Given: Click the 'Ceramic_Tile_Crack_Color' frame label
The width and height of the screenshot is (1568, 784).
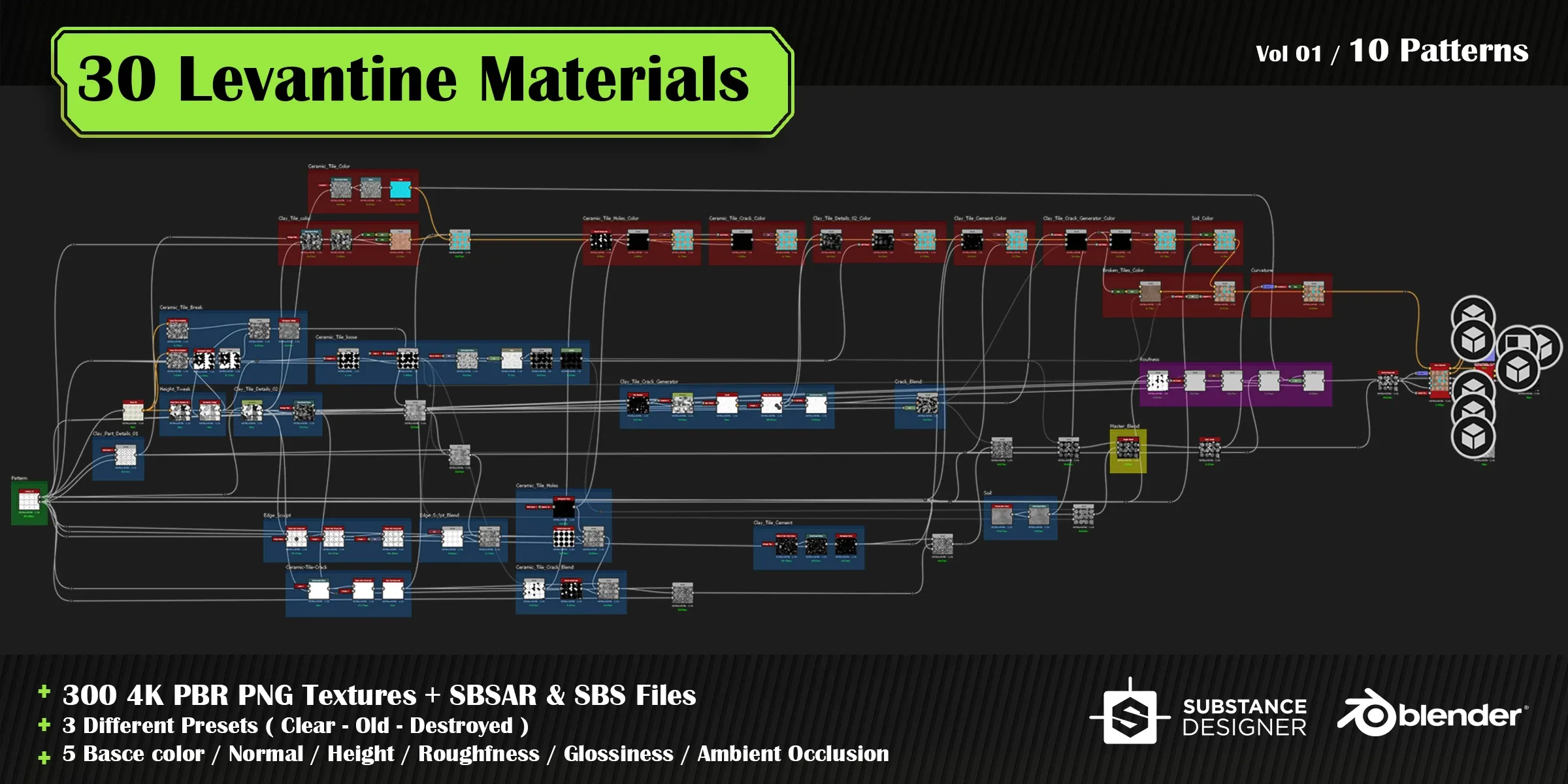Looking at the screenshot, I should [737, 218].
